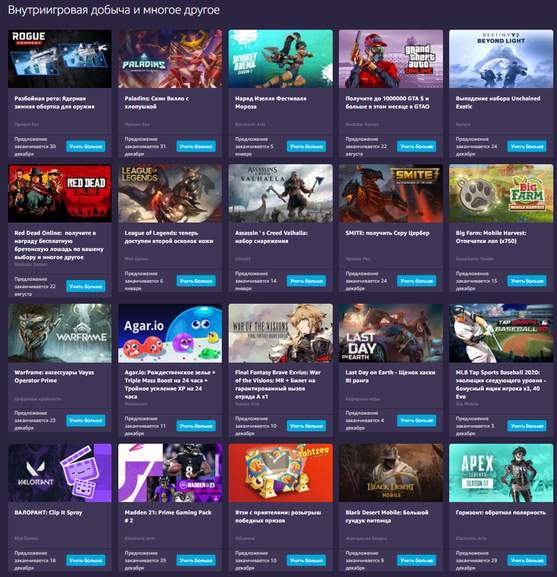Open the Tap Sports Baseball thumbnail
Image resolution: width=557 pixels, height=577 pixels.
[501, 333]
